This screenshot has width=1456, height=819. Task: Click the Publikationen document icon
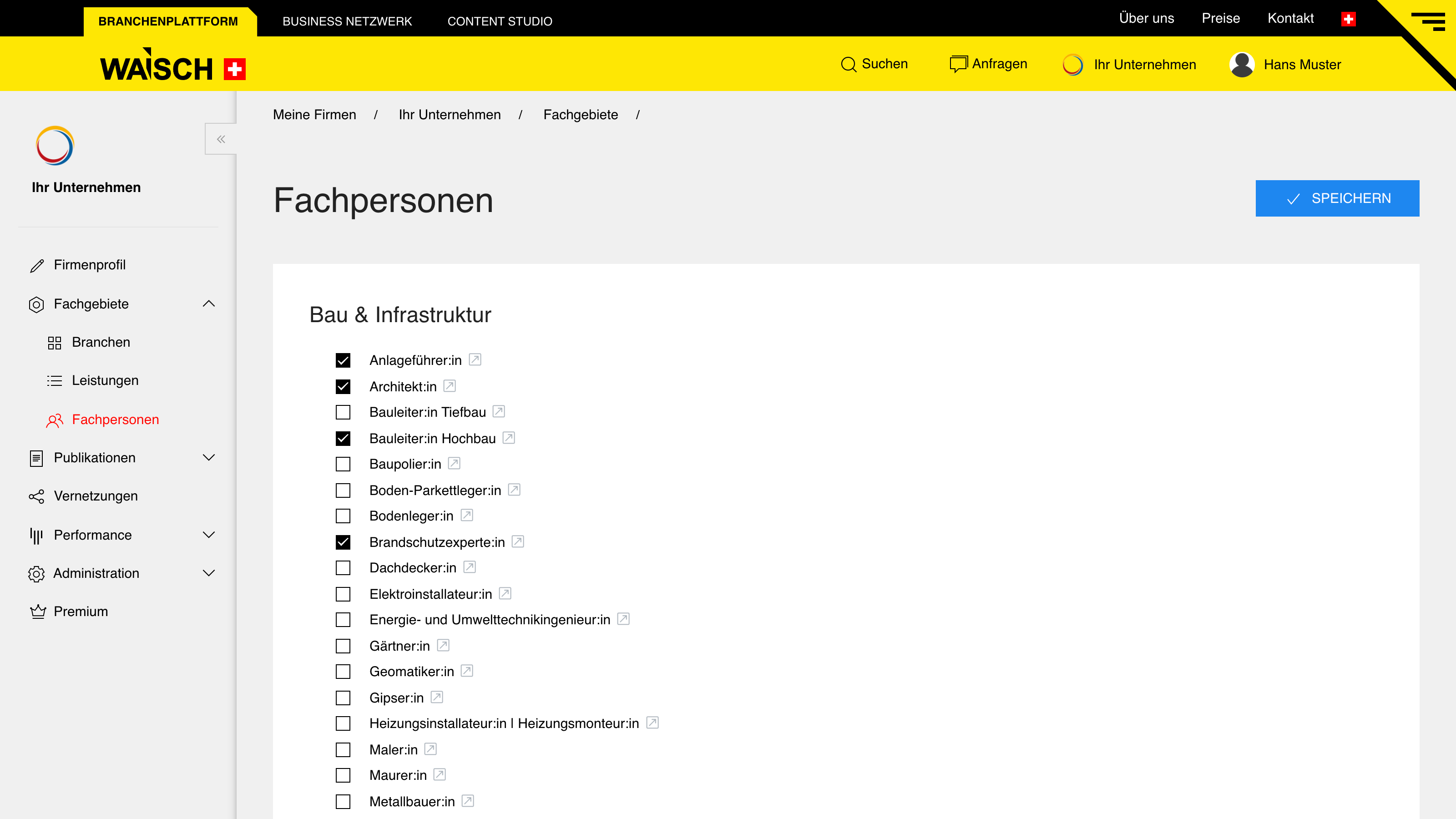(x=36, y=458)
